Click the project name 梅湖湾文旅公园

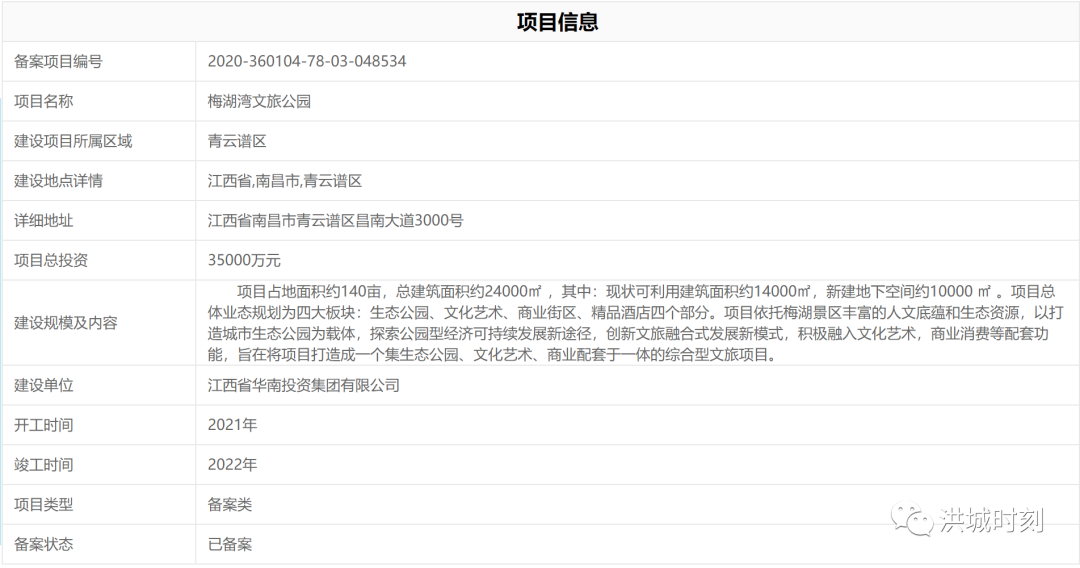click(260, 101)
